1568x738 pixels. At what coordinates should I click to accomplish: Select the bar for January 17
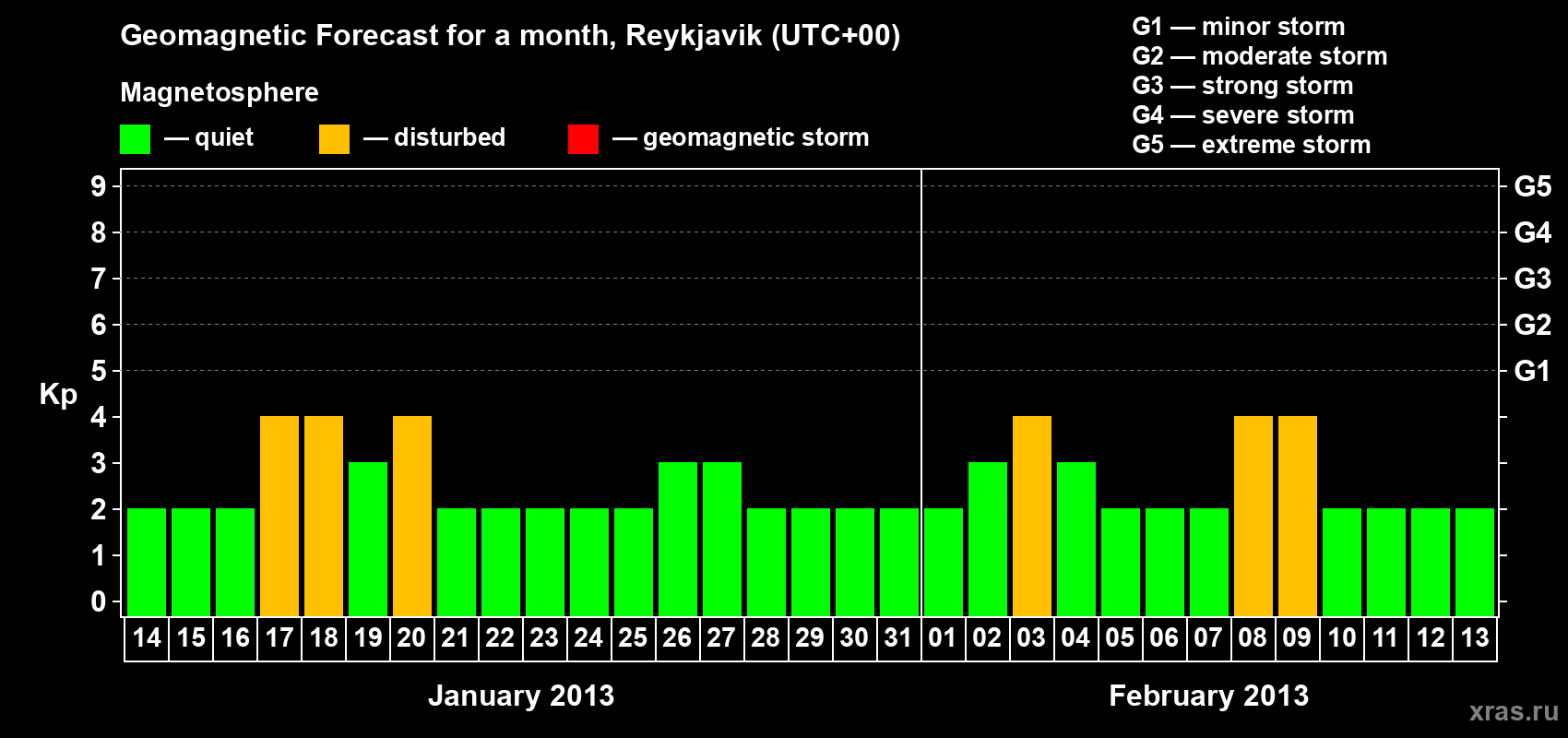point(279,516)
